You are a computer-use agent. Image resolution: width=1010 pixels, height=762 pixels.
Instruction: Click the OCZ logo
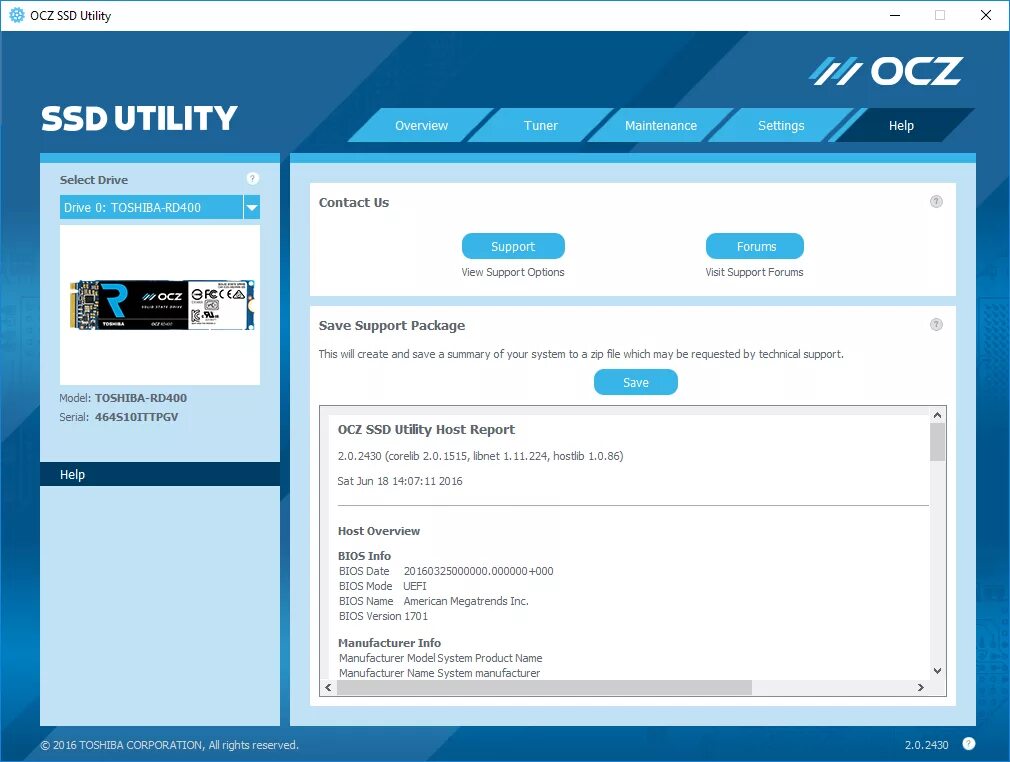[x=886, y=71]
